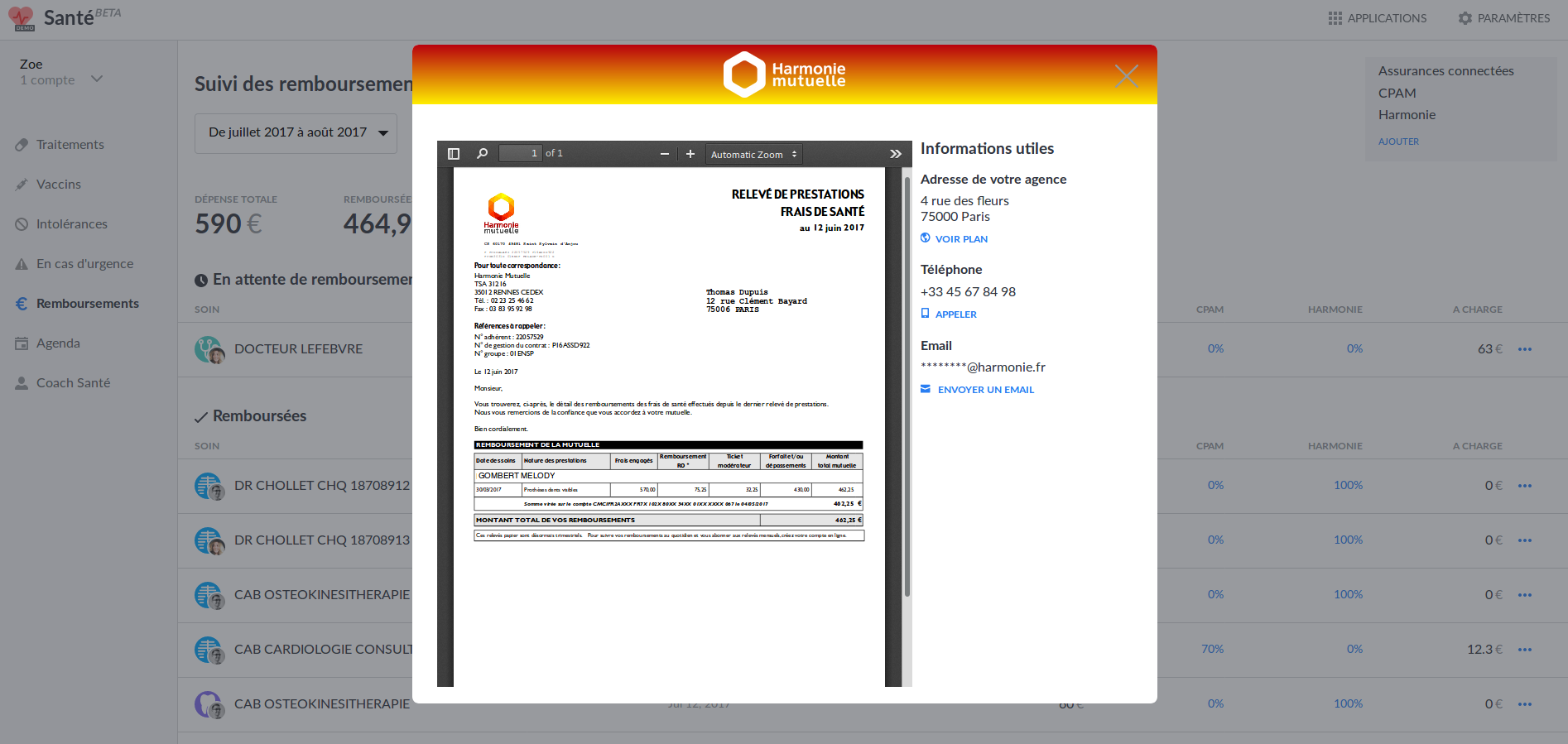This screenshot has width=1568, height=744.
Task: Expand the Zoe account chevron
Action: click(97, 79)
